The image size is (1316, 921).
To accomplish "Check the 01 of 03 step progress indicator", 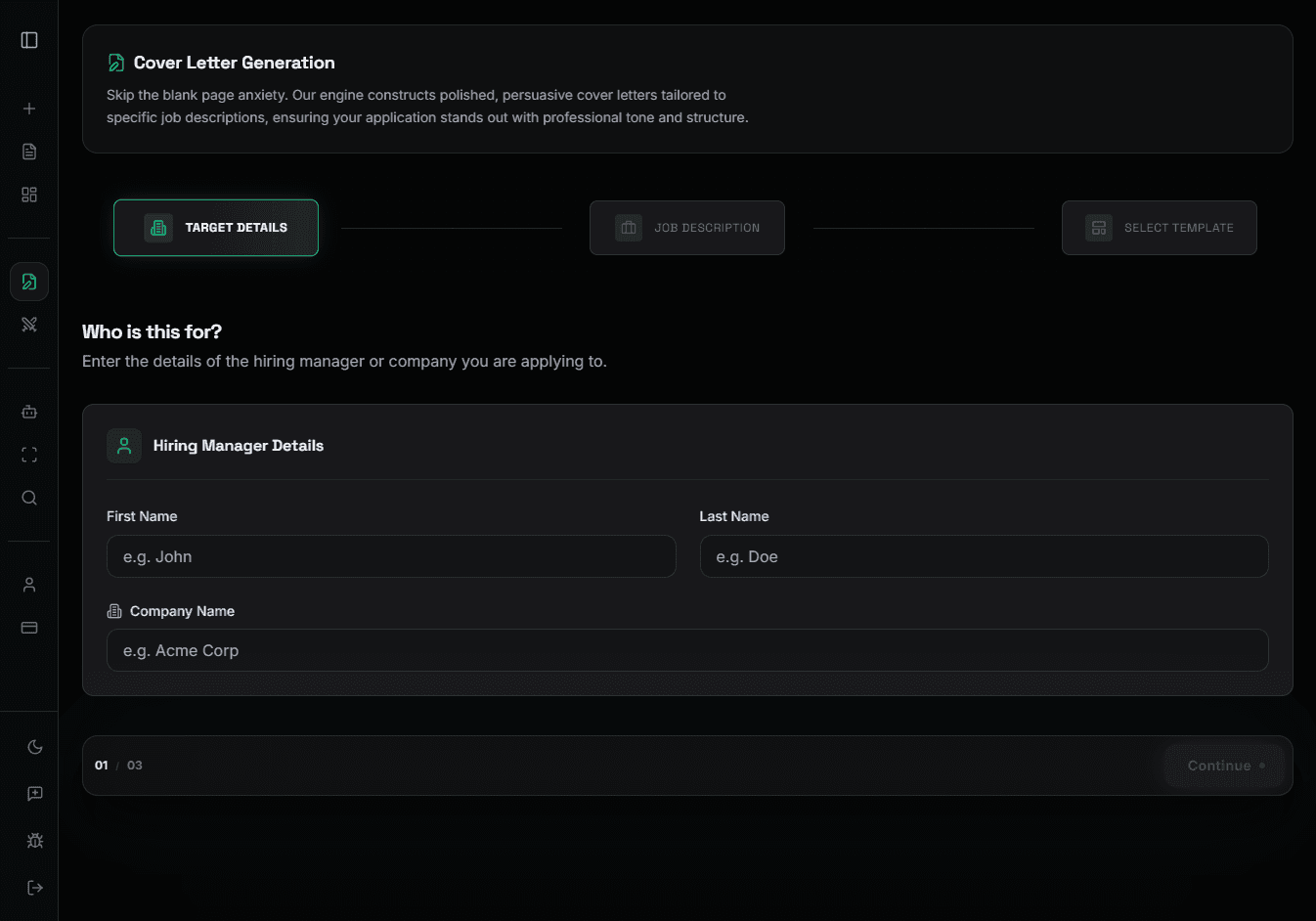I will [117, 766].
